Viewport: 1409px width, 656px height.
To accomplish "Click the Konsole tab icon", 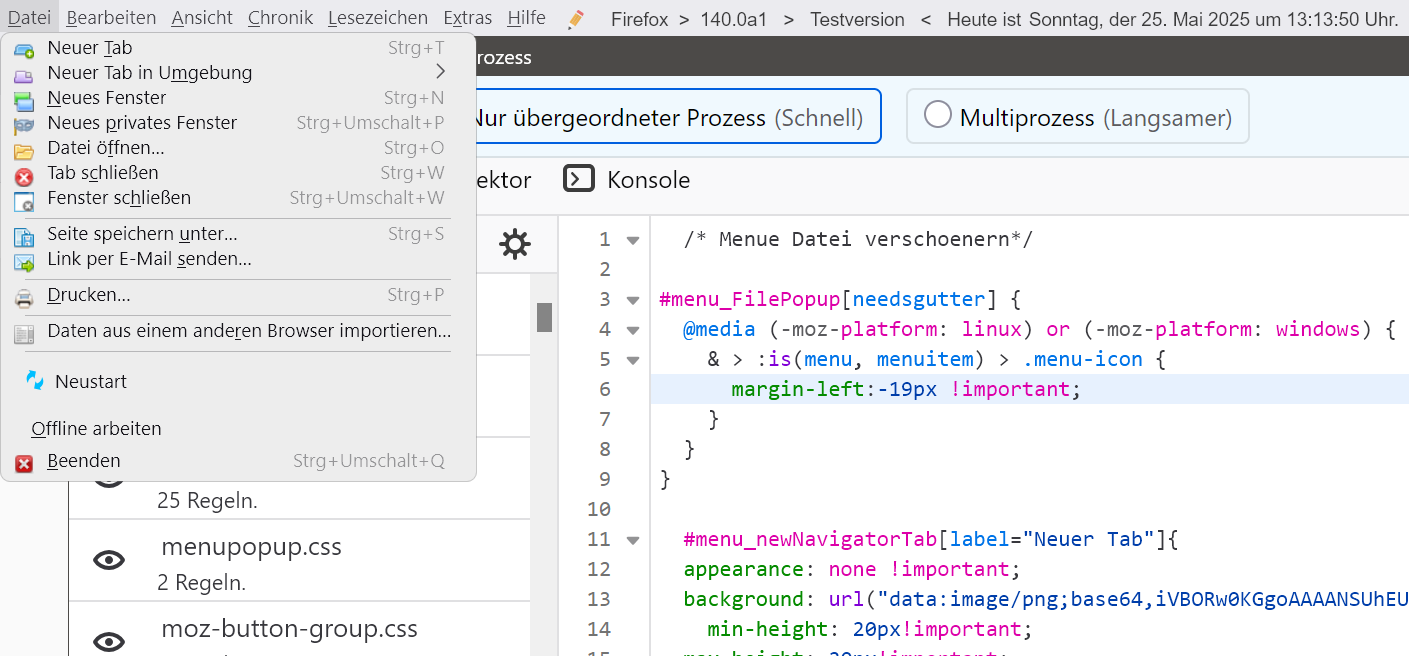I will (579, 179).
